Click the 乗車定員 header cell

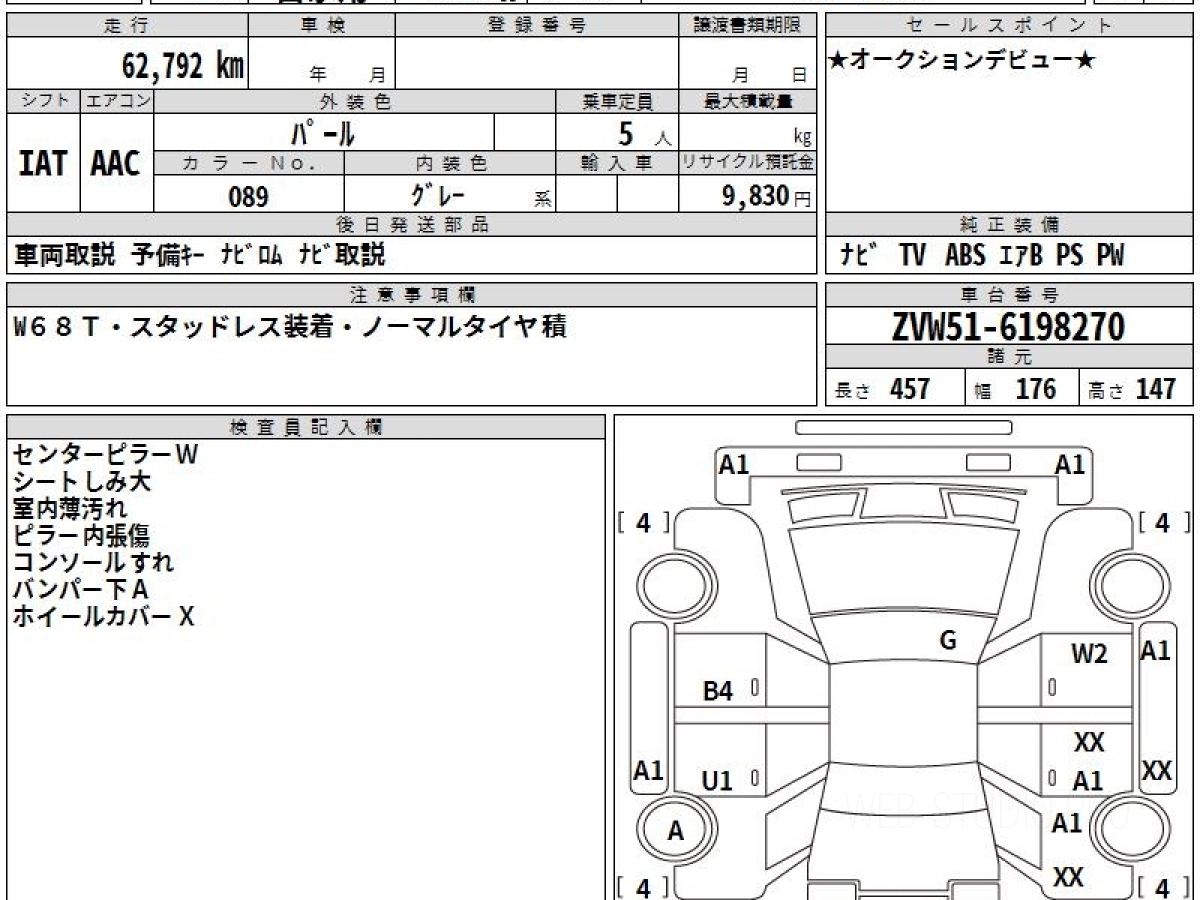click(x=617, y=101)
